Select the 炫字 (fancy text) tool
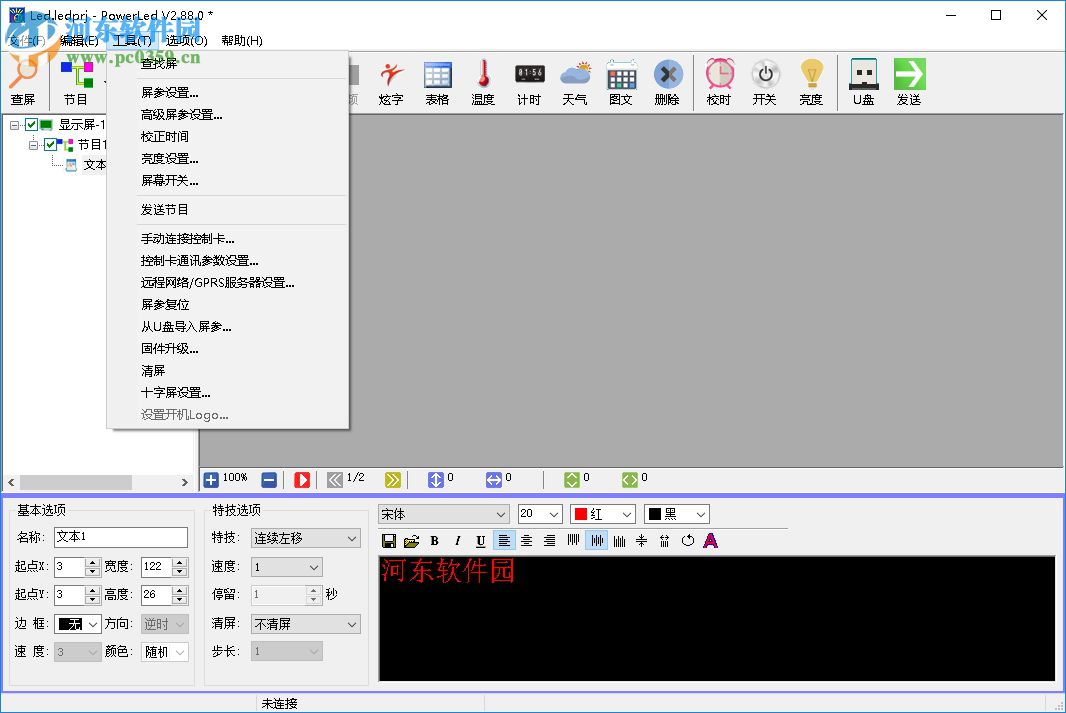This screenshot has height=713, width=1066. click(390, 81)
